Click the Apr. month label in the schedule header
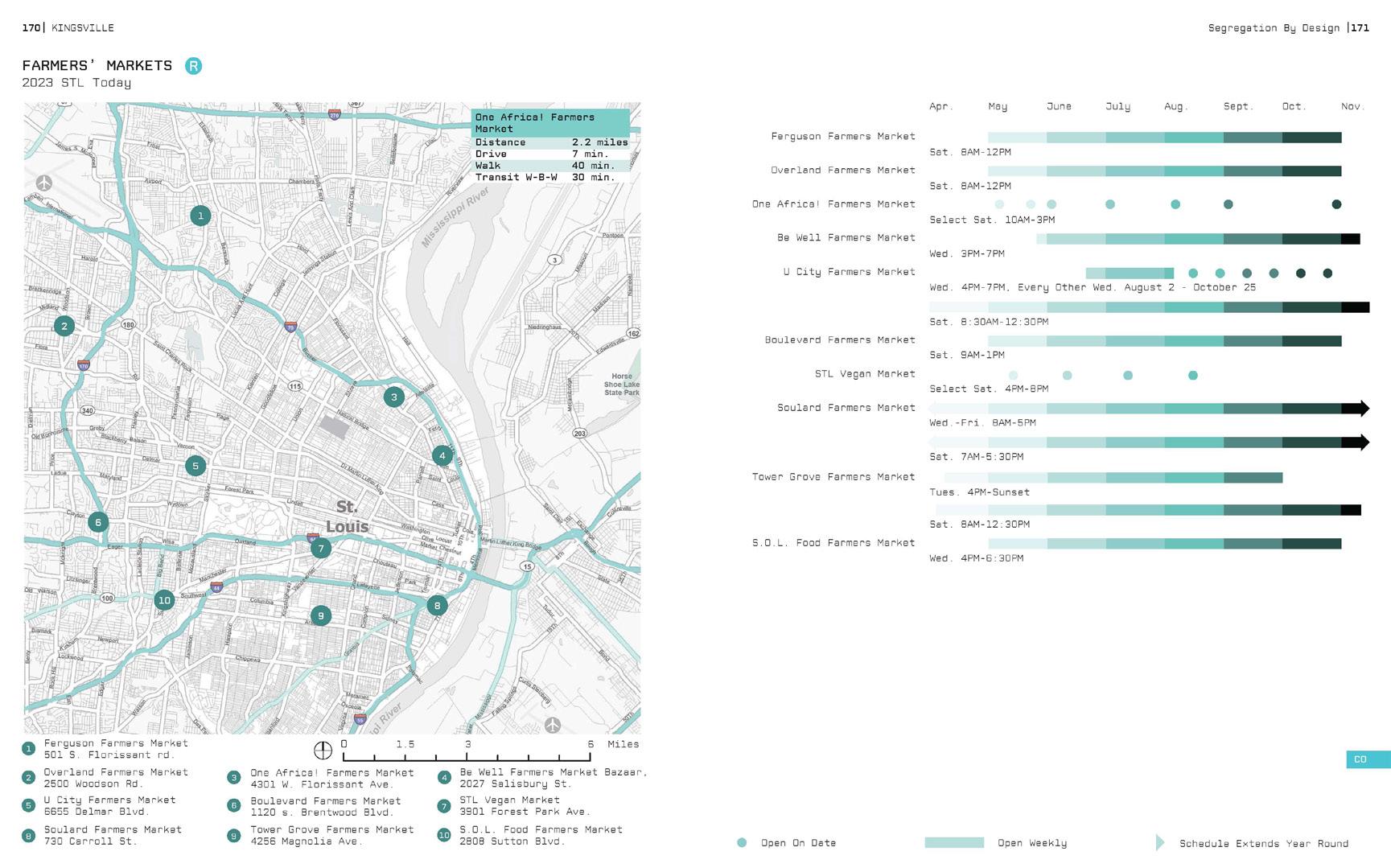 (x=940, y=106)
